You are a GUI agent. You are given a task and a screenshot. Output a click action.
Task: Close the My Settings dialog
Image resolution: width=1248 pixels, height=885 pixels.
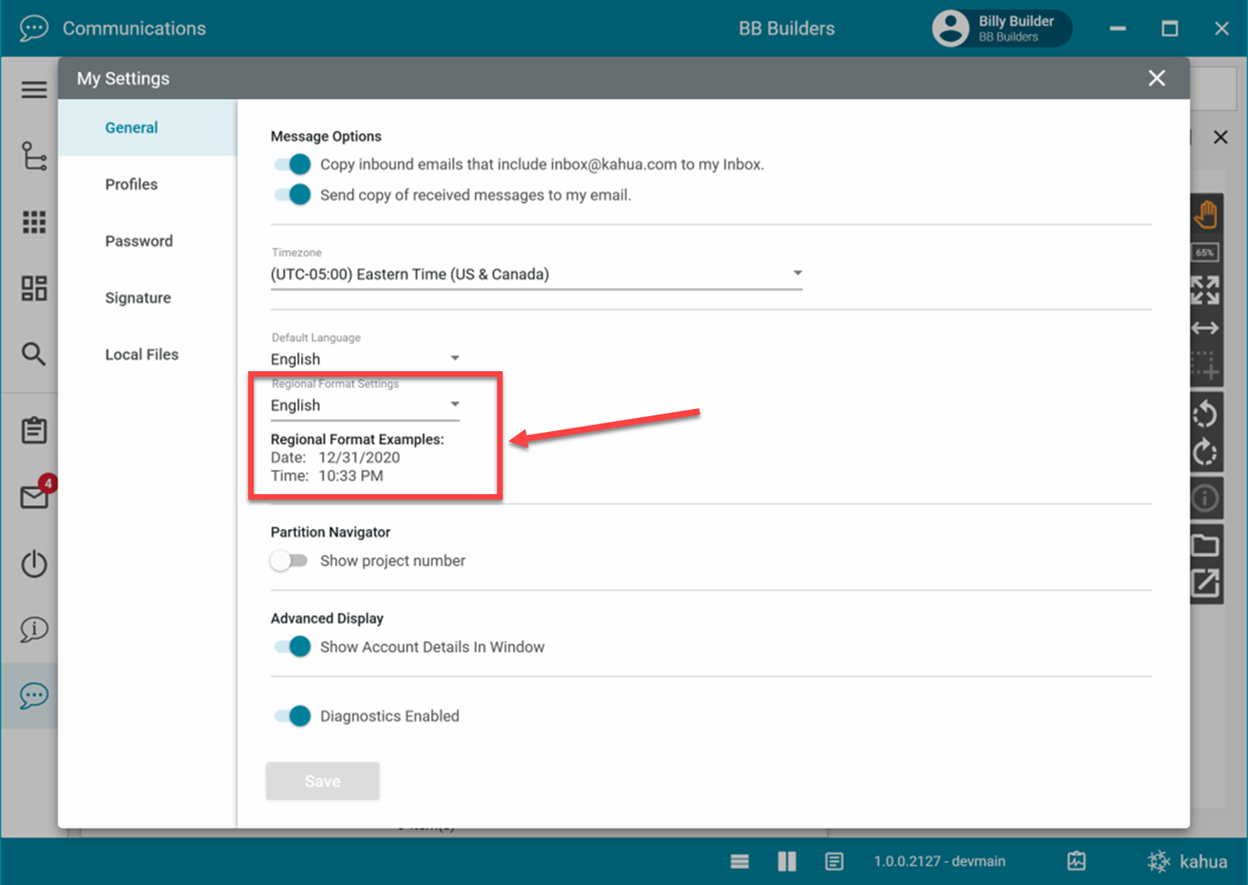pyautogui.click(x=1157, y=78)
